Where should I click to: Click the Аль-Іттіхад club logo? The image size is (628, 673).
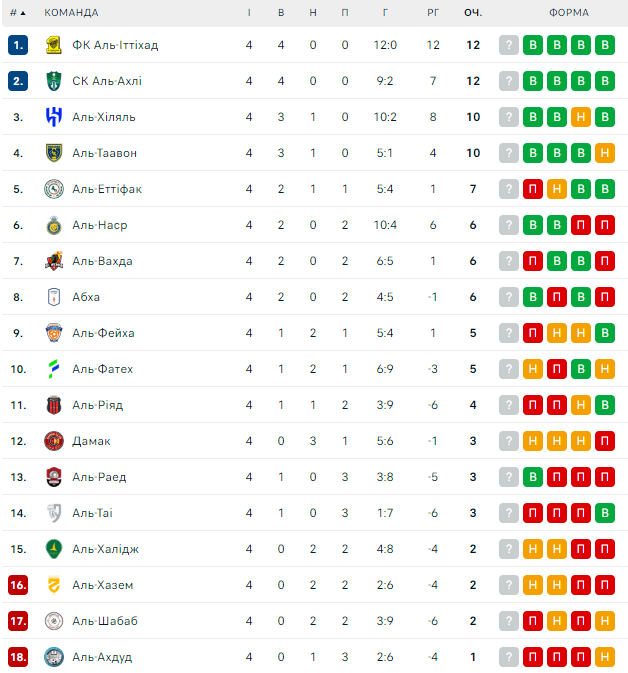click(x=54, y=45)
